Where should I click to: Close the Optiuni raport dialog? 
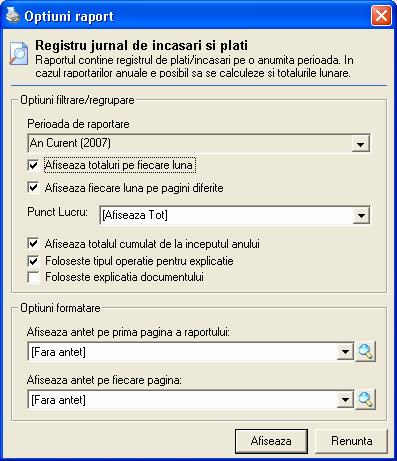click(x=381, y=16)
